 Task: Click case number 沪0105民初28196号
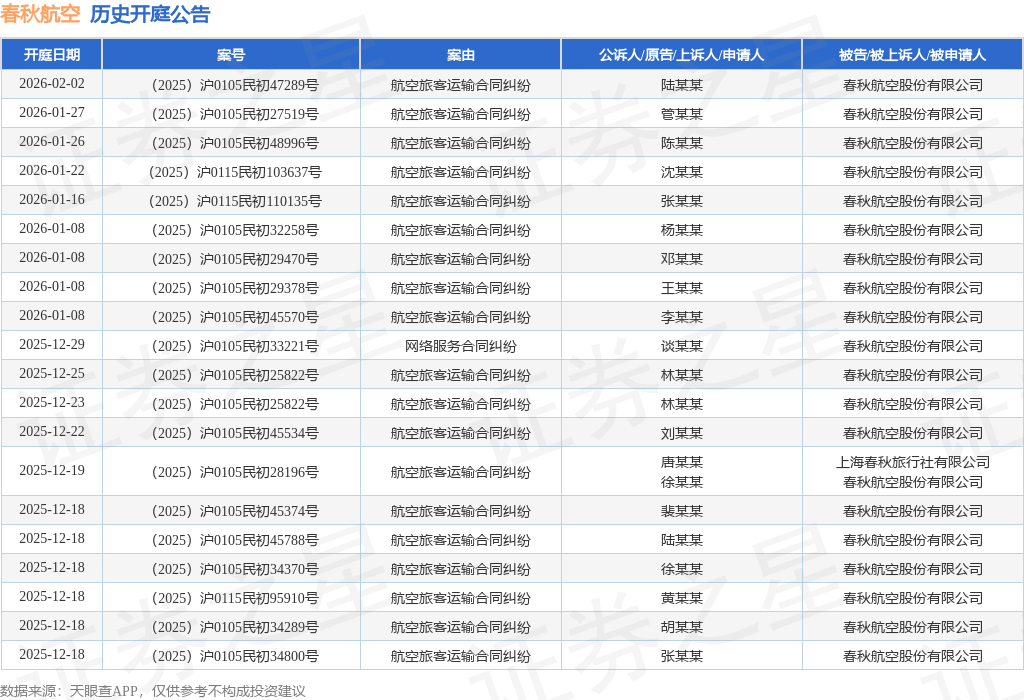[235, 472]
